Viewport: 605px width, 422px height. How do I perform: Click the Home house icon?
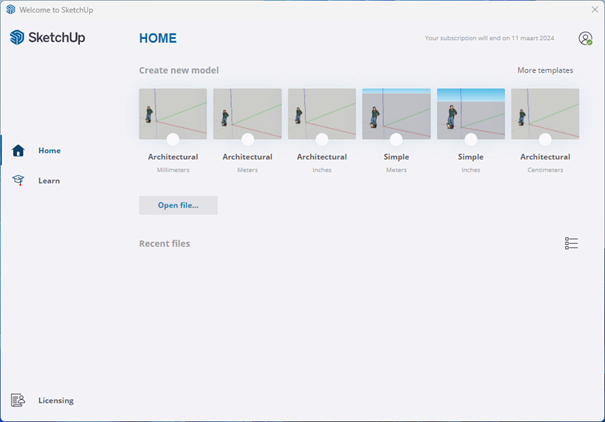click(18, 151)
